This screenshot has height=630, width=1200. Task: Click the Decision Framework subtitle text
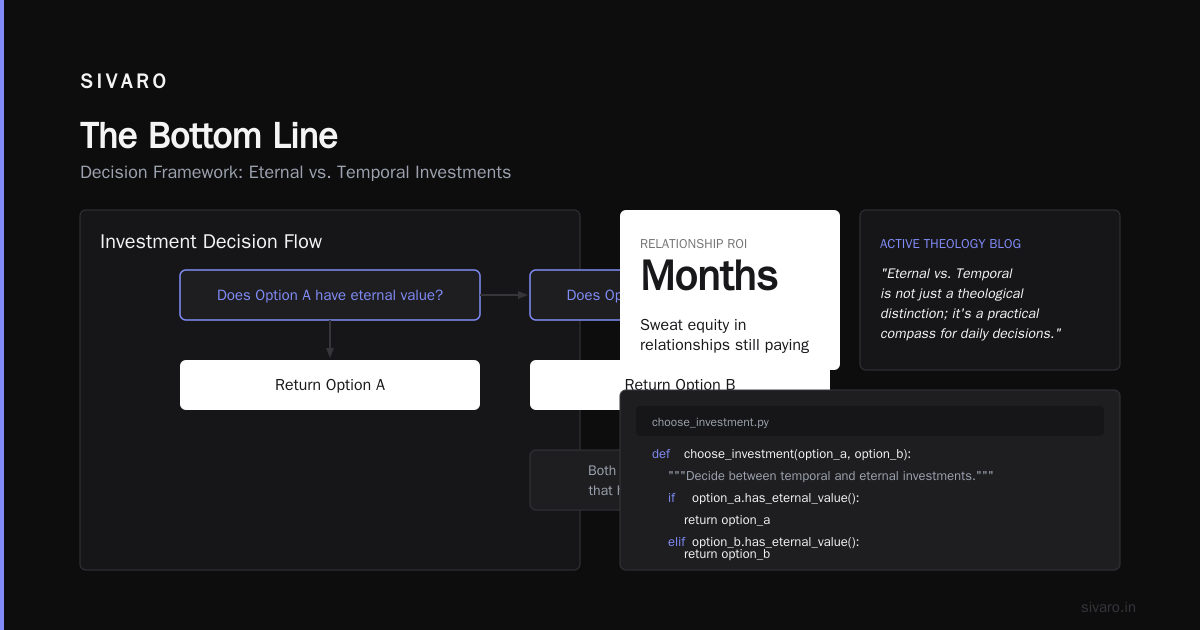[x=295, y=172]
